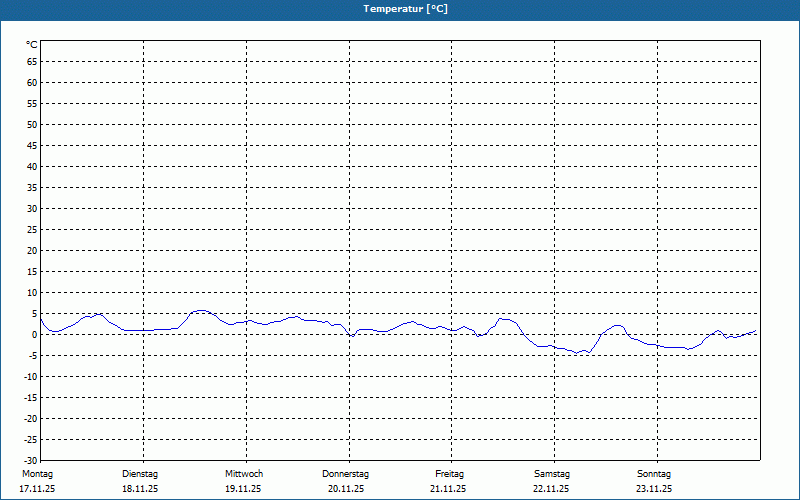This screenshot has height=500, width=800.
Task: Select the 40 value on the temperature axis
Action: coord(32,167)
